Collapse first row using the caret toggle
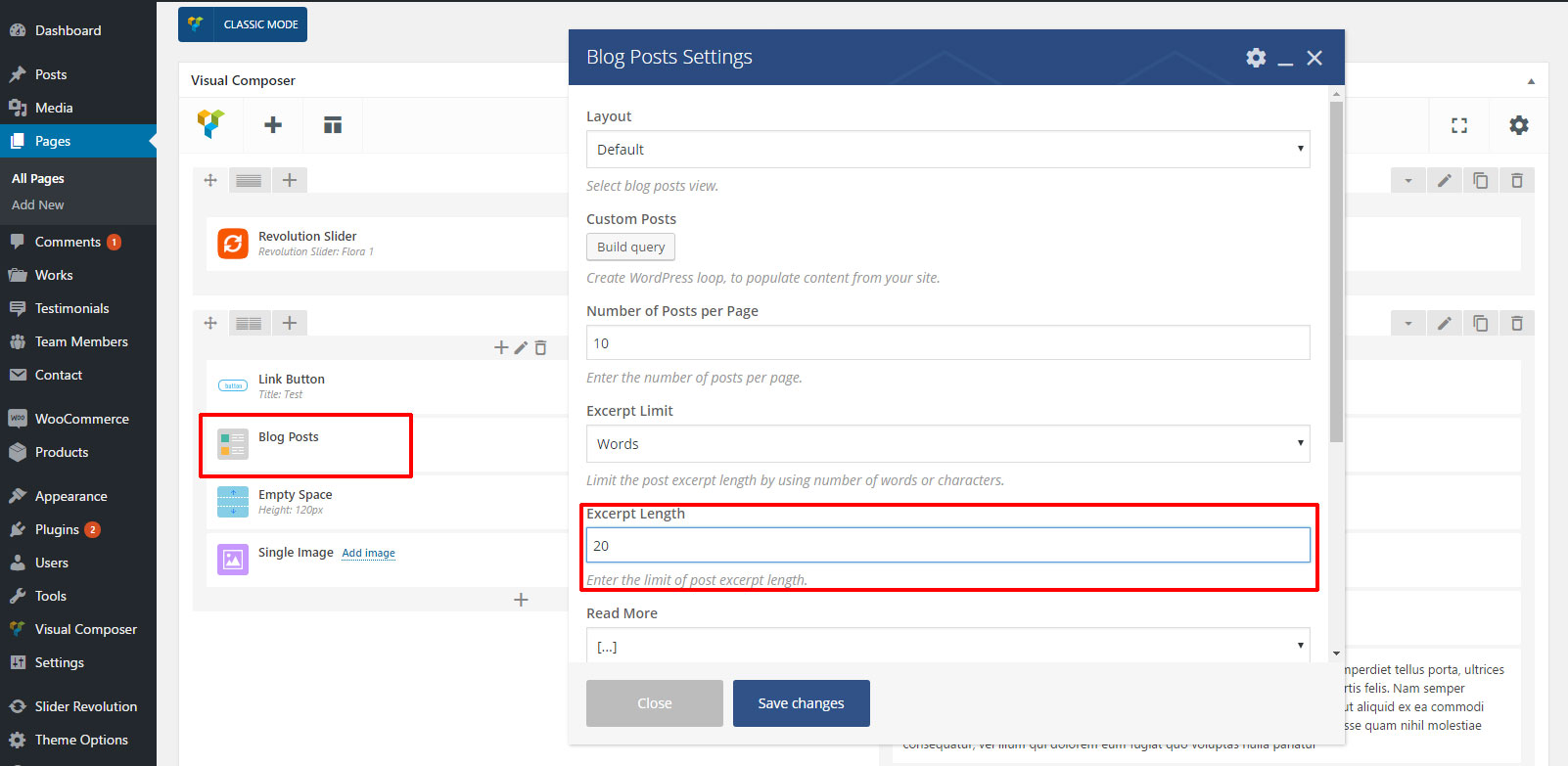This screenshot has height=766, width=1568. pyautogui.click(x=1407, y=180)
